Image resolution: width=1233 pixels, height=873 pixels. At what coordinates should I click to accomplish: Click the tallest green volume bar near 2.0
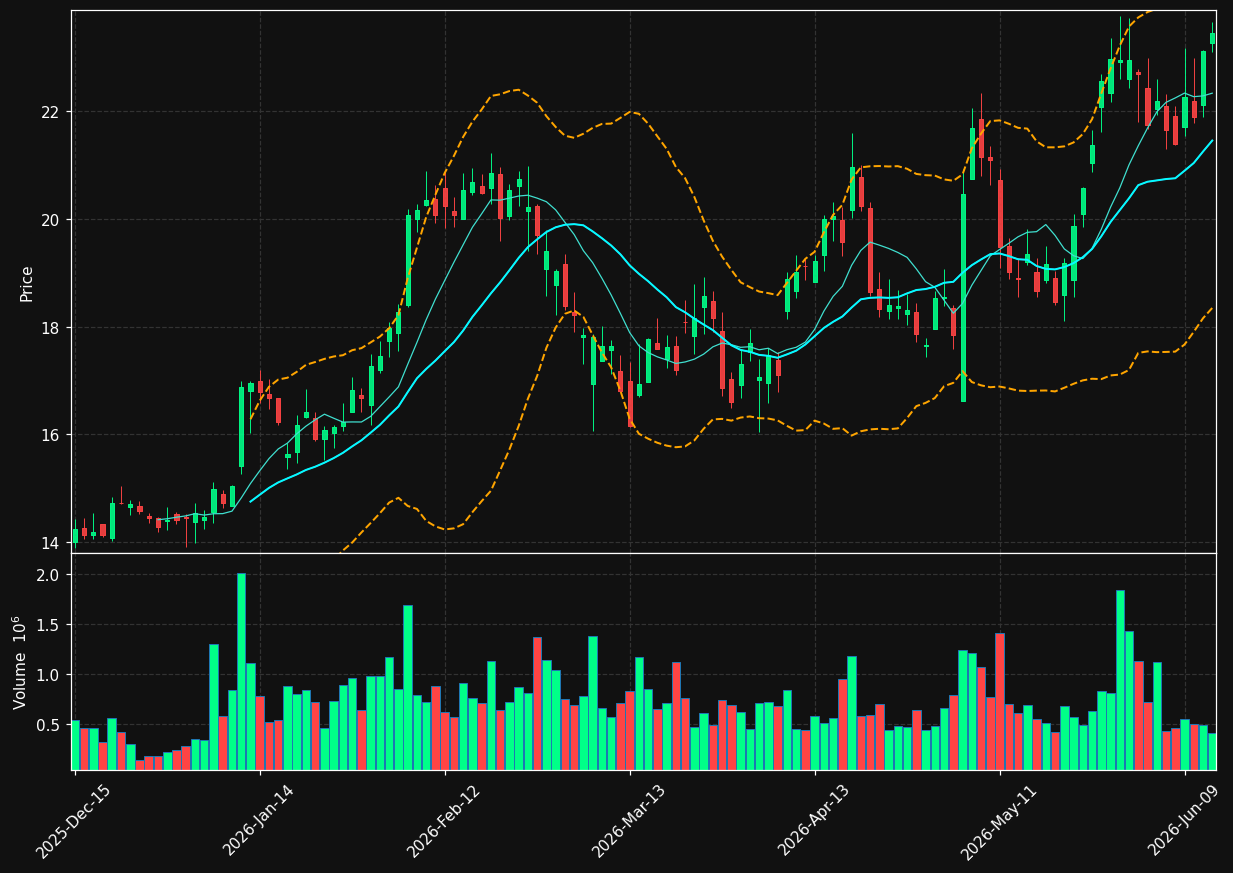[241, 671]
